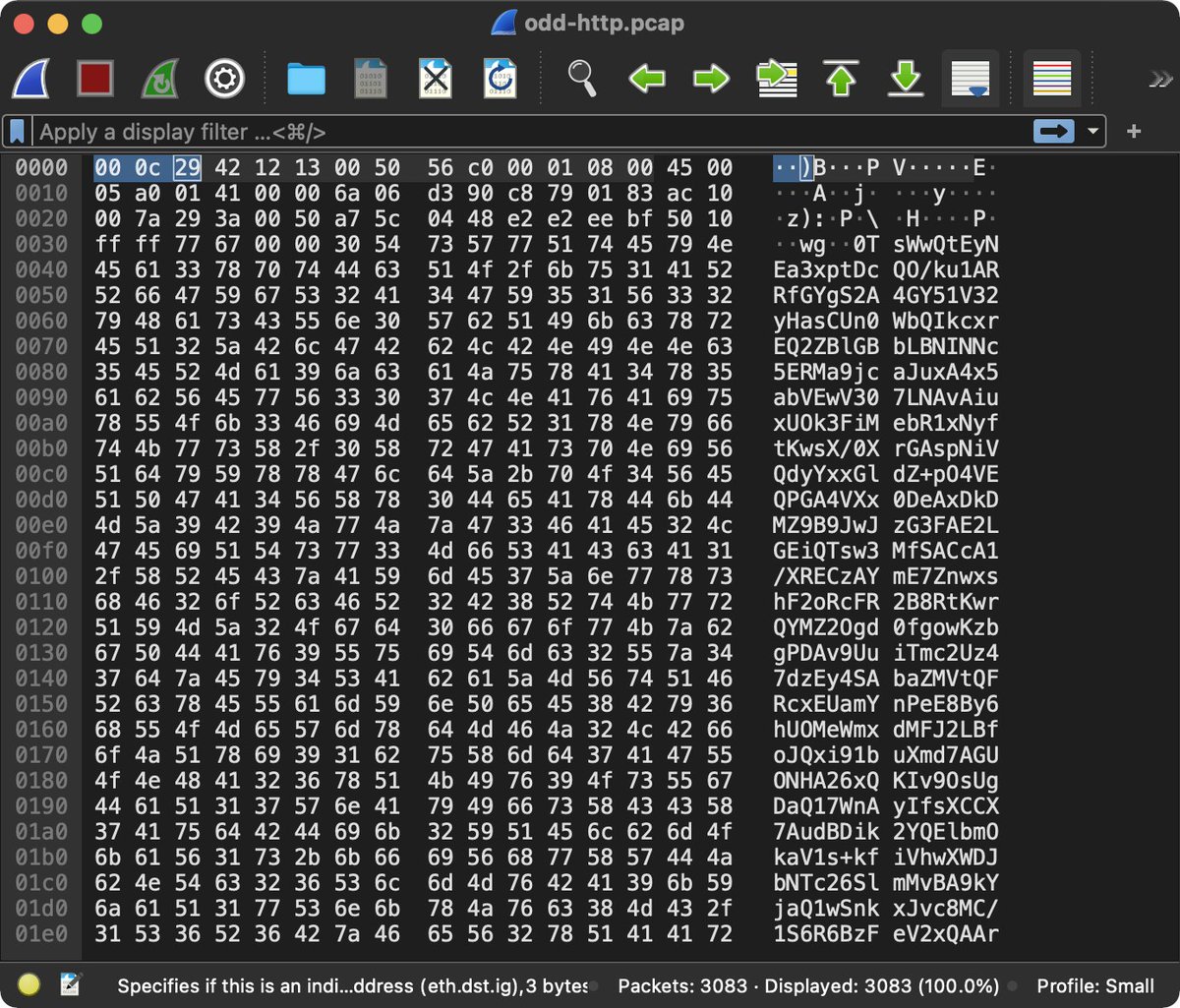This screenshot has height=1008, width=1180.
Task: Jump to first packet icon
Action: [x=841, y=78]
